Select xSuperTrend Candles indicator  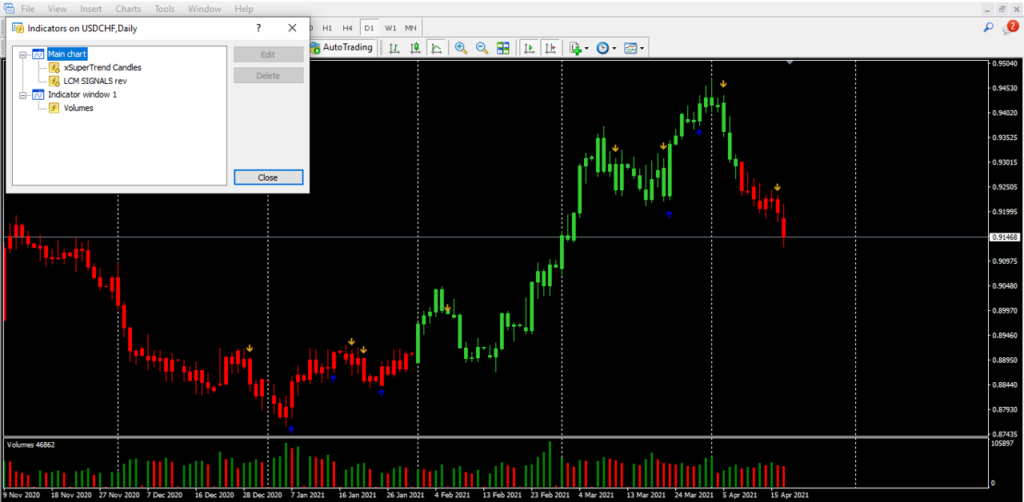point(102,68)
